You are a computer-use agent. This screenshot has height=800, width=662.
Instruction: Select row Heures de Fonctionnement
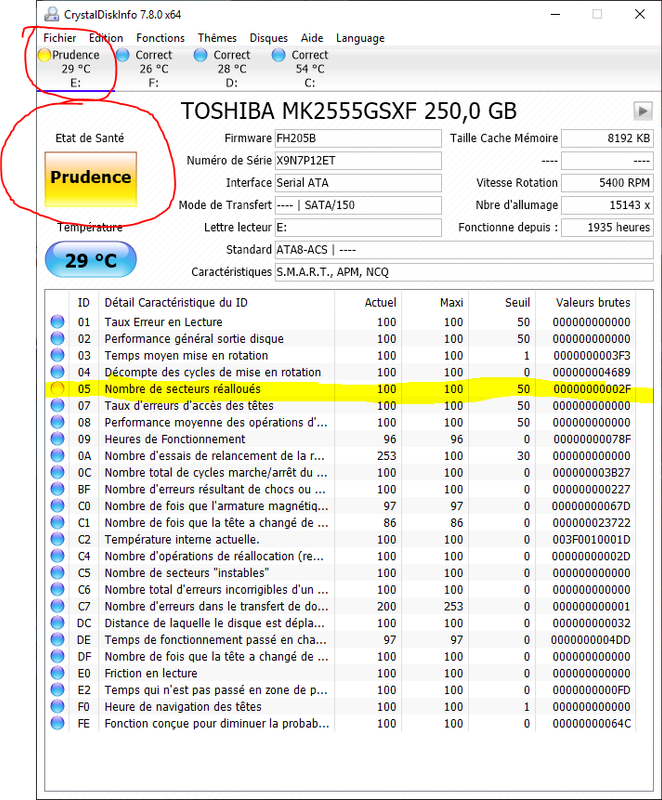tap(341, 439)
